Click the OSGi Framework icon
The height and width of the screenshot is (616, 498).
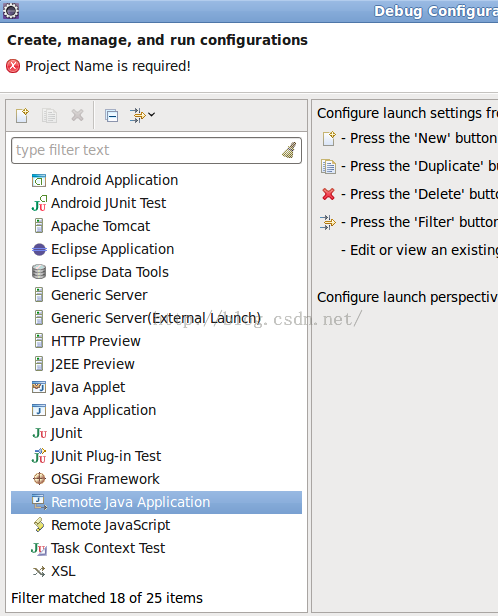coord(39,479)
